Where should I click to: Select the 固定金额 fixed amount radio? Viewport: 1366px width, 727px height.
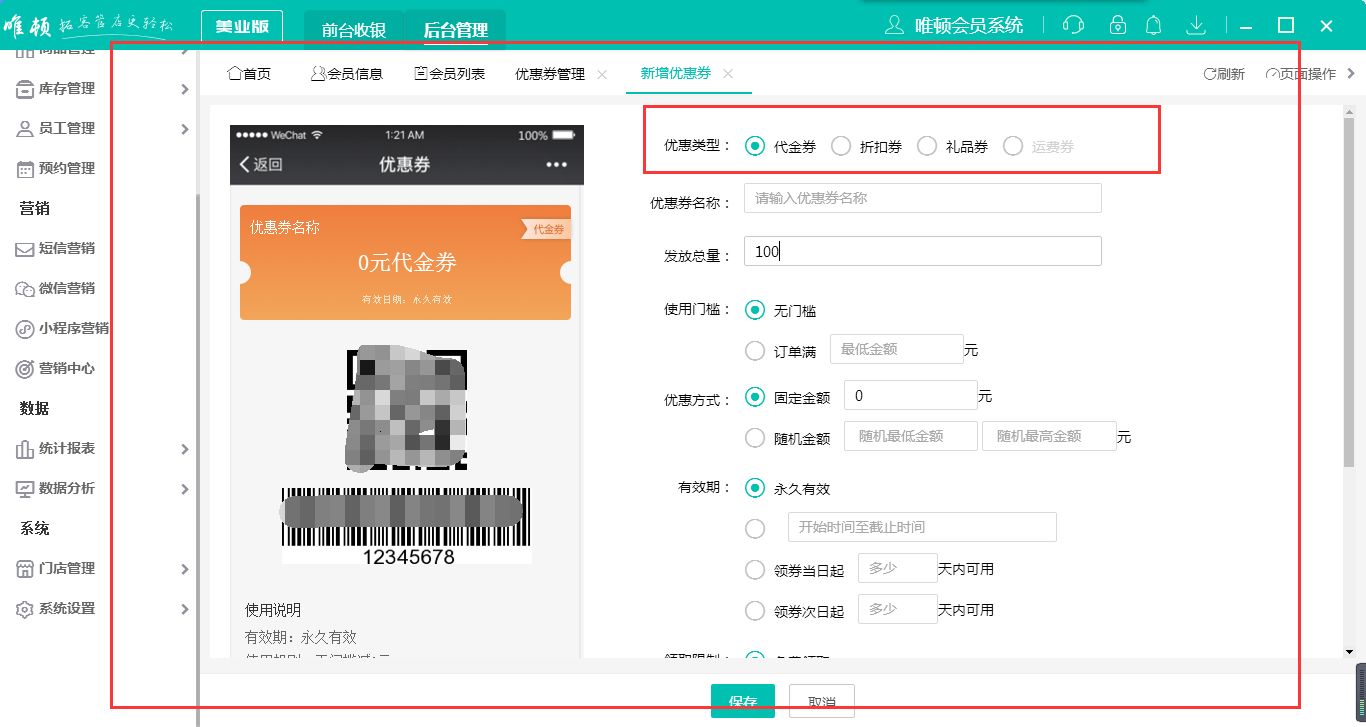point(755,397)
